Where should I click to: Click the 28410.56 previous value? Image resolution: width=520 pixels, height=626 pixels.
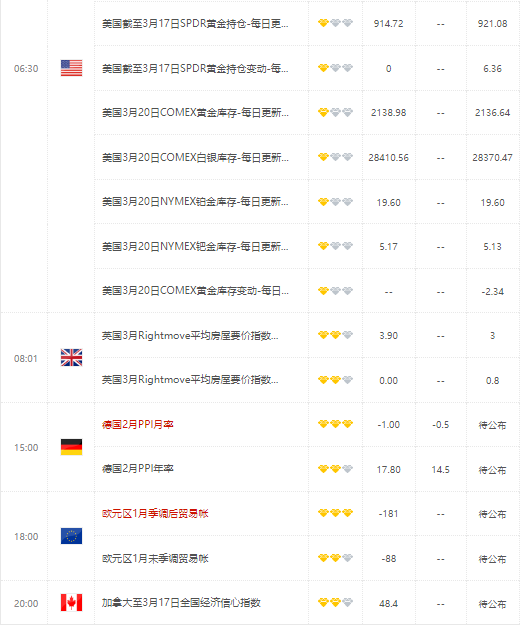[389, 158]
